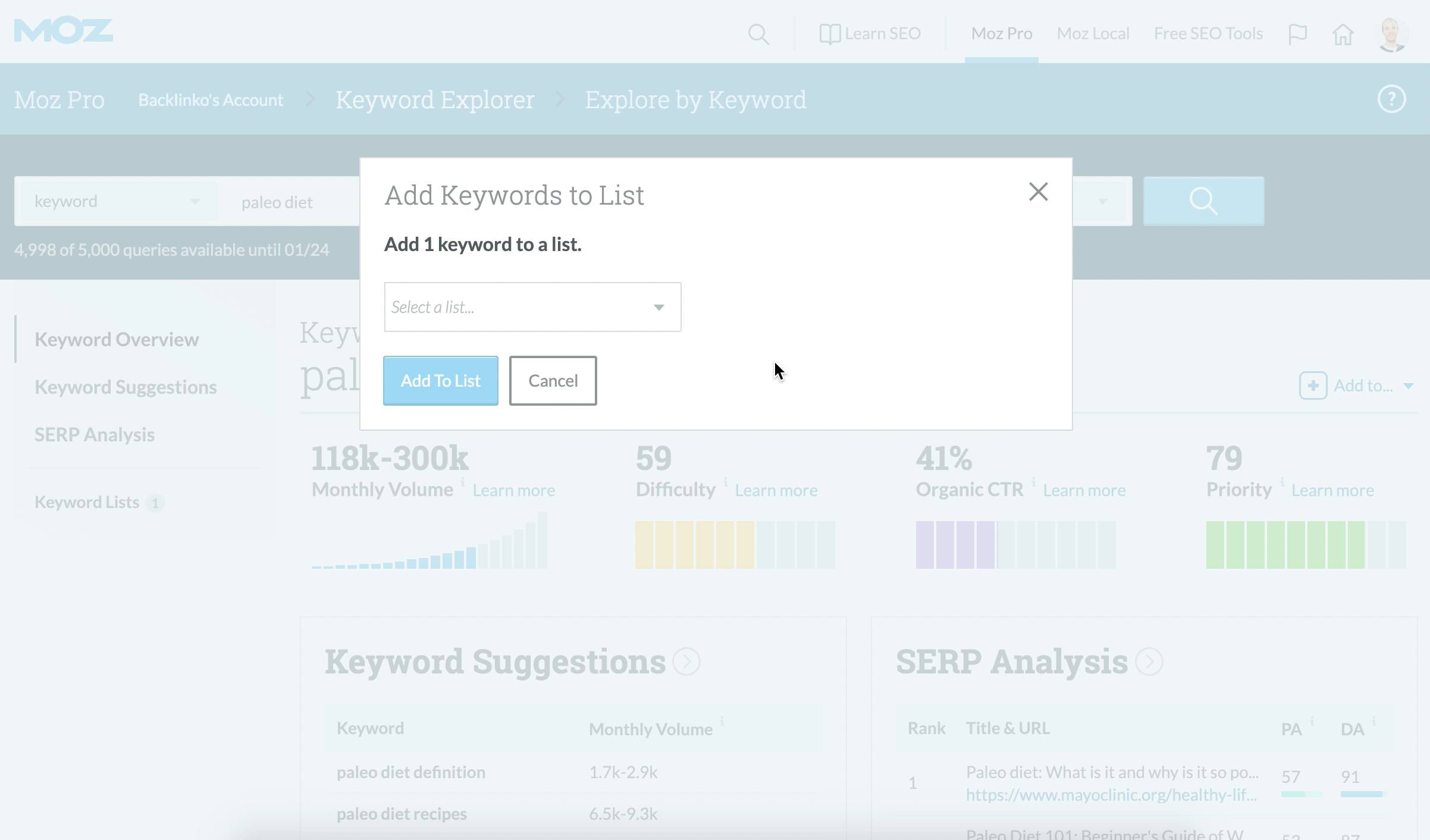Click 'paleo diet recipes' keyword row
Image resolution: width=1430 pixels, height=840 pixels.
[x=402, y=814]
